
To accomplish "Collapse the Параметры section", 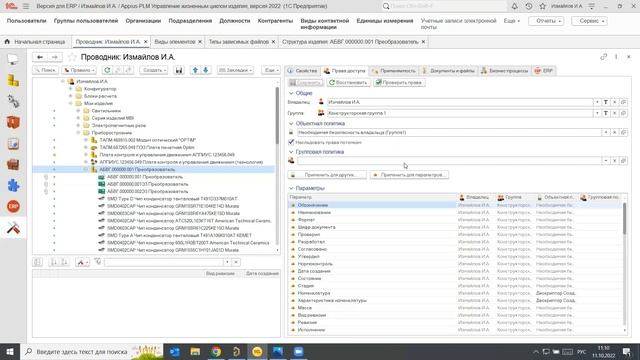I will [x=291, y=188].
